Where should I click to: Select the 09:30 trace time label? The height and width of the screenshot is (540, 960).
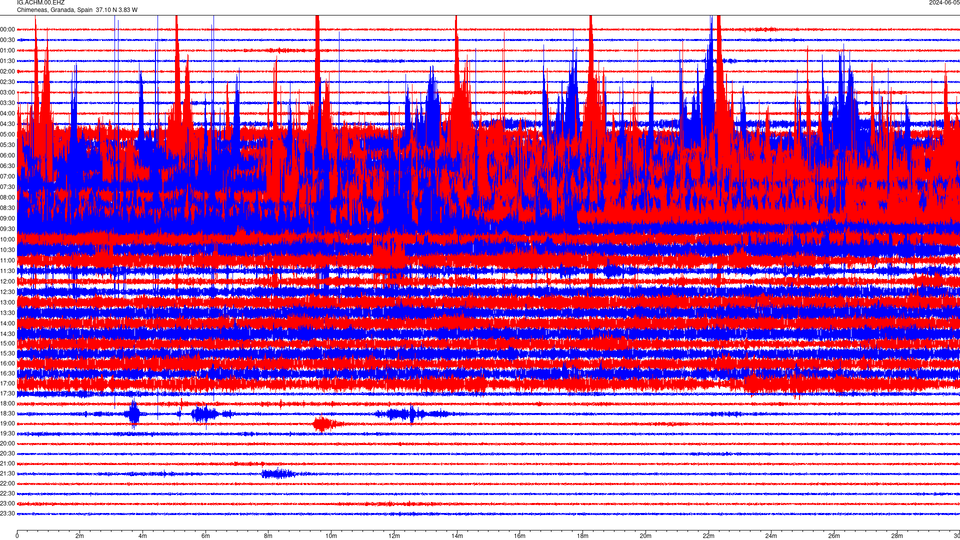(x=8, y=229)
